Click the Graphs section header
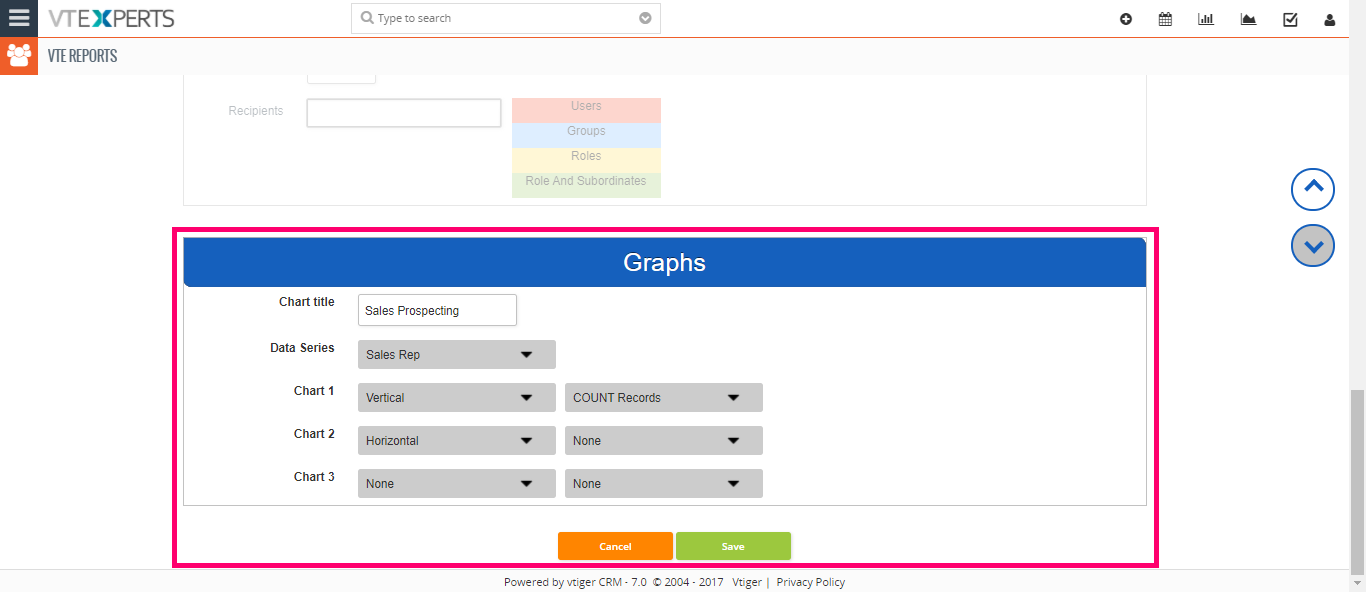The image size is (1366, 592). tap(665, 262)
